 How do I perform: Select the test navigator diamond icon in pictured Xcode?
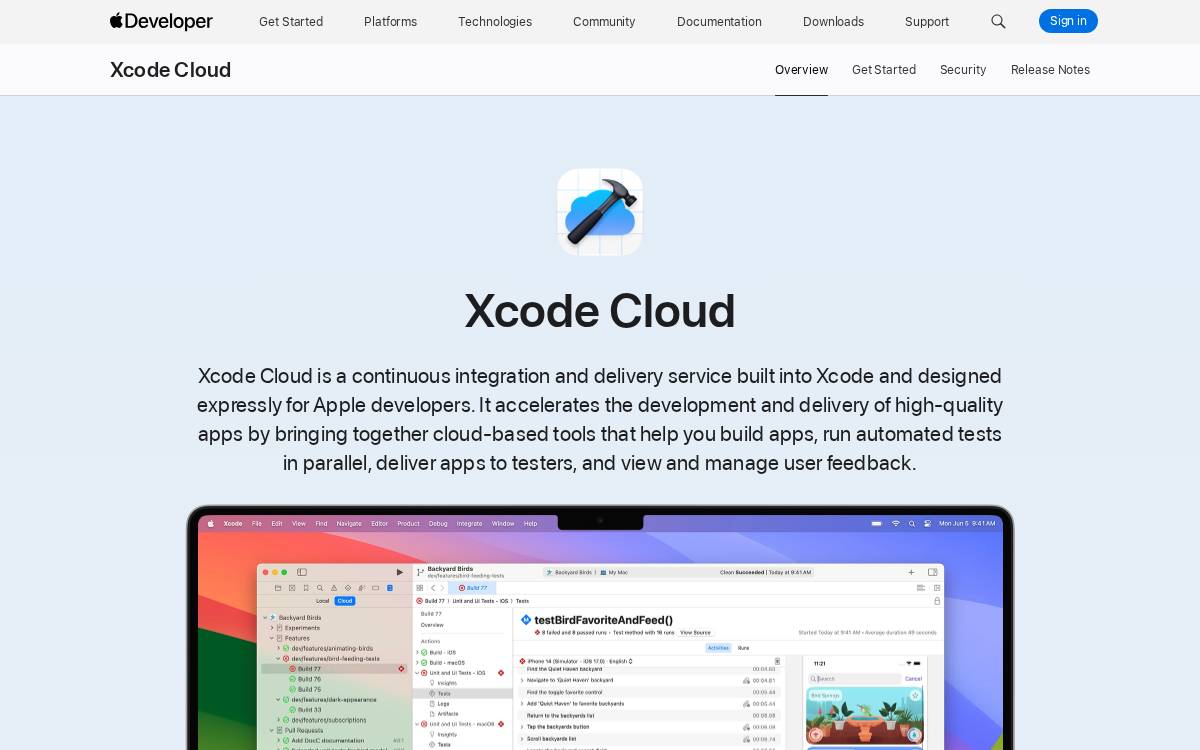(348, 588)
